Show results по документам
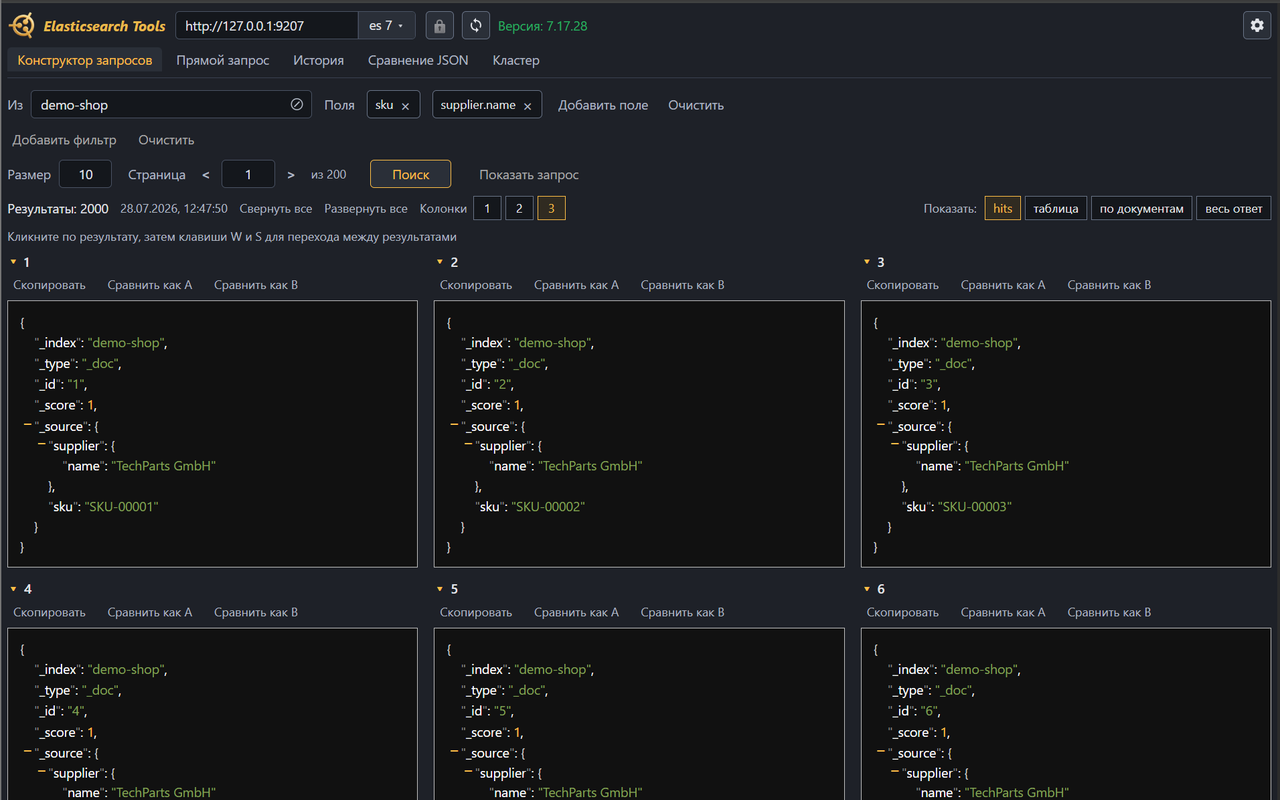The width and height of the screenshot is (1280, 800). click(1141, 208)
